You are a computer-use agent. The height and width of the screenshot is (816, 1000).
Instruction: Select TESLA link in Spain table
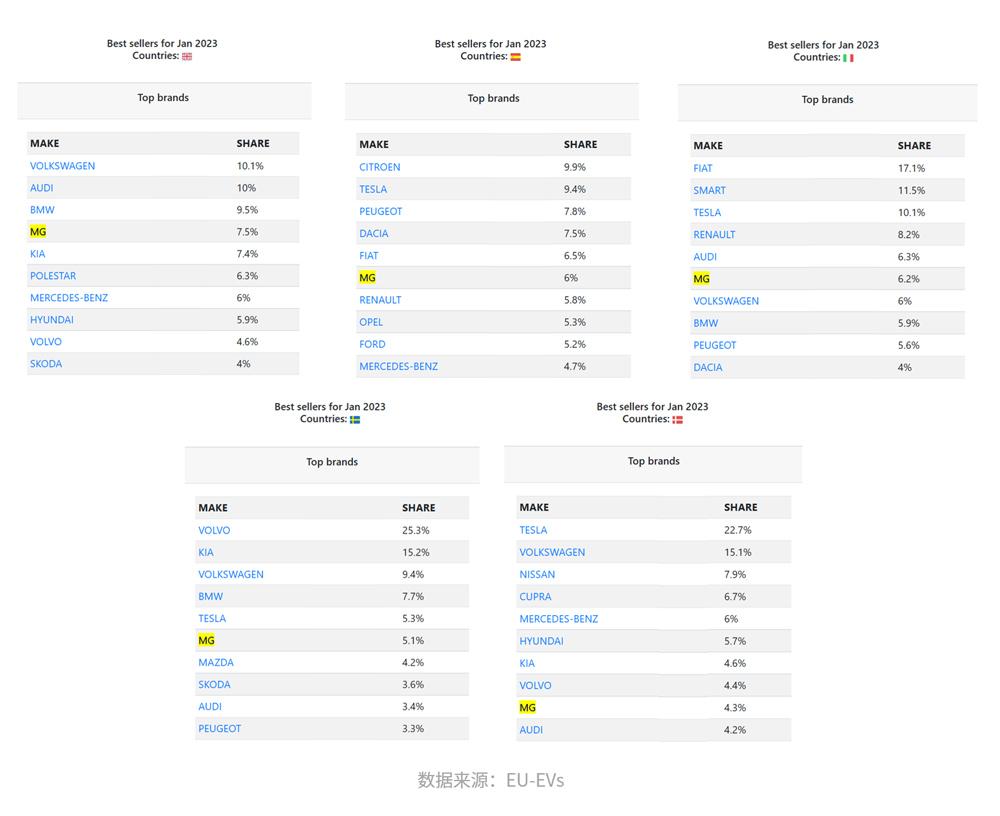click(373, 189)
